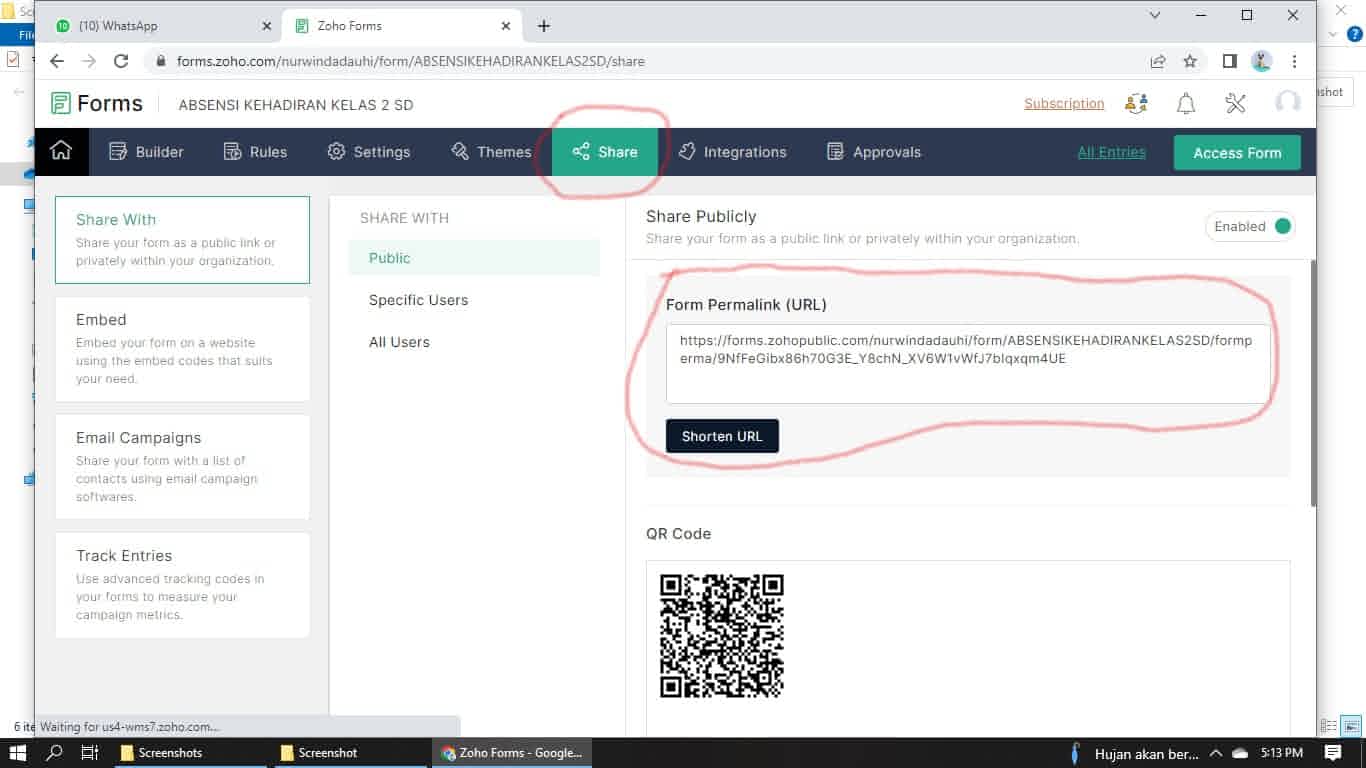
Task: Open the Rules tab
Action: click(x=255, y=152)
